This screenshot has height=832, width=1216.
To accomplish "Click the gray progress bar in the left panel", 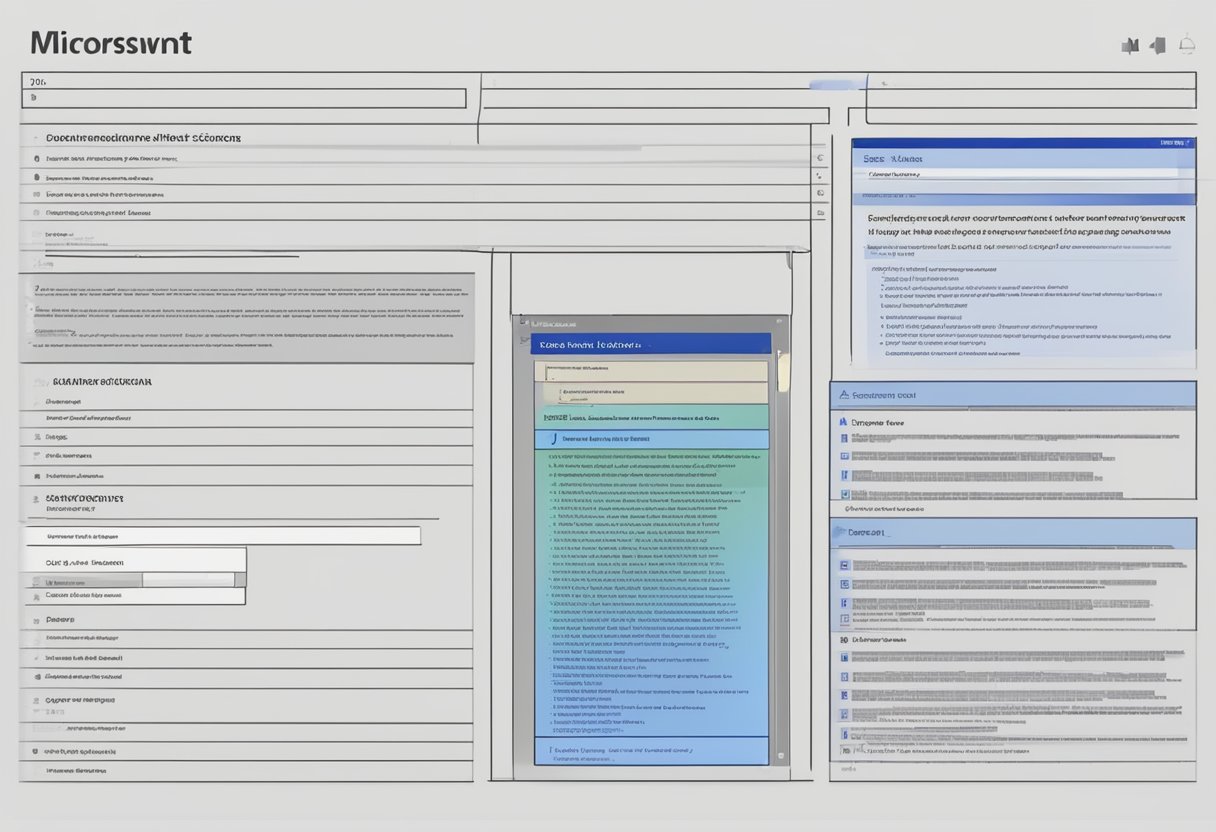I will coord(188,579).
